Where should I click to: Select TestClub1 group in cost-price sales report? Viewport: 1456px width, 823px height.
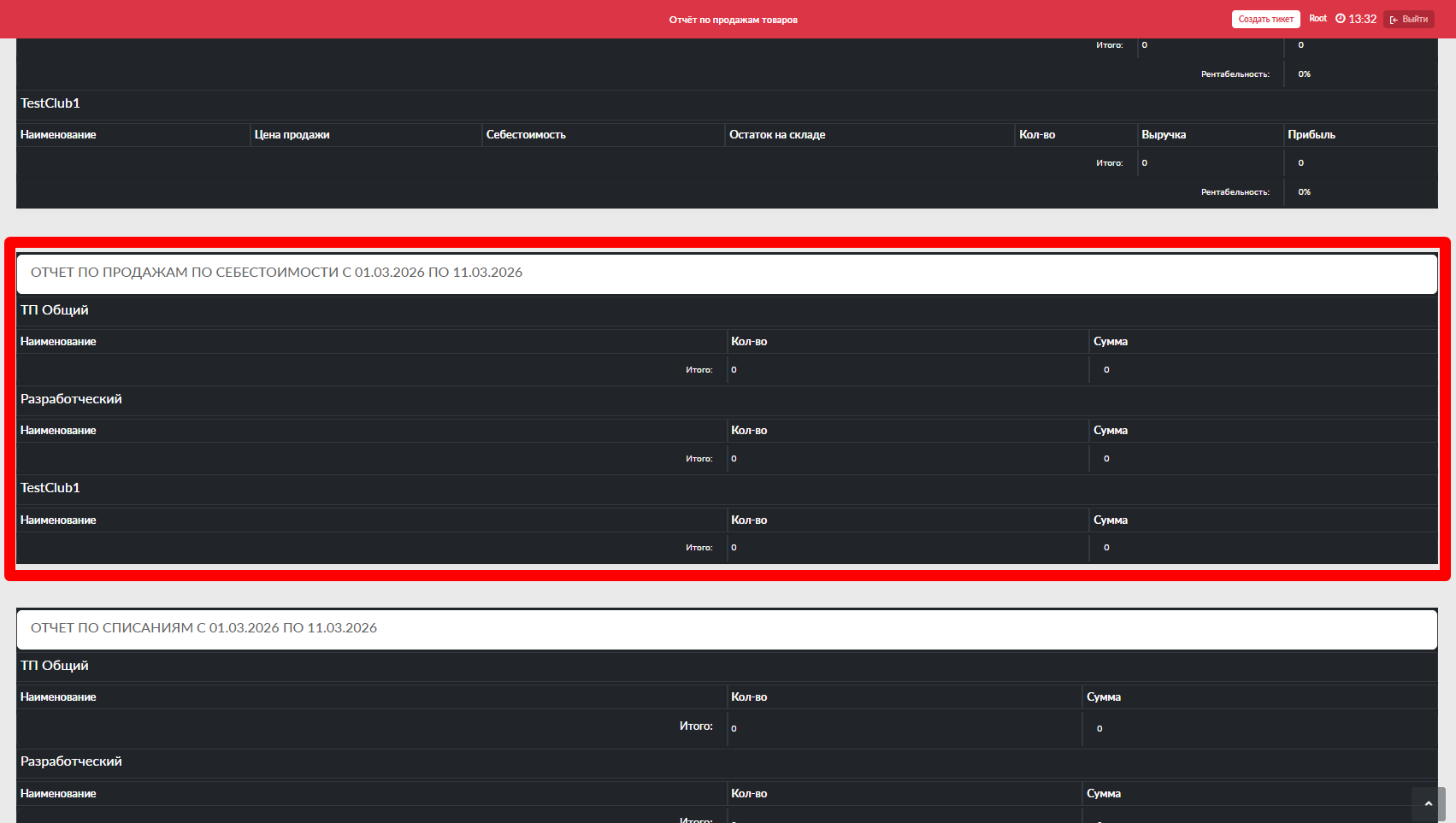[50, 488]
